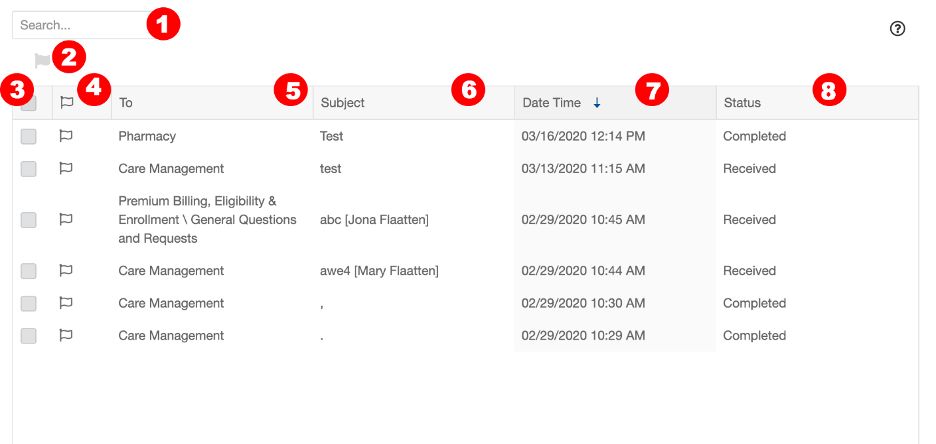Click the flag icon in header row
Image resolution: width=936 pixels, height=444 pixels.
click(66, 103)
